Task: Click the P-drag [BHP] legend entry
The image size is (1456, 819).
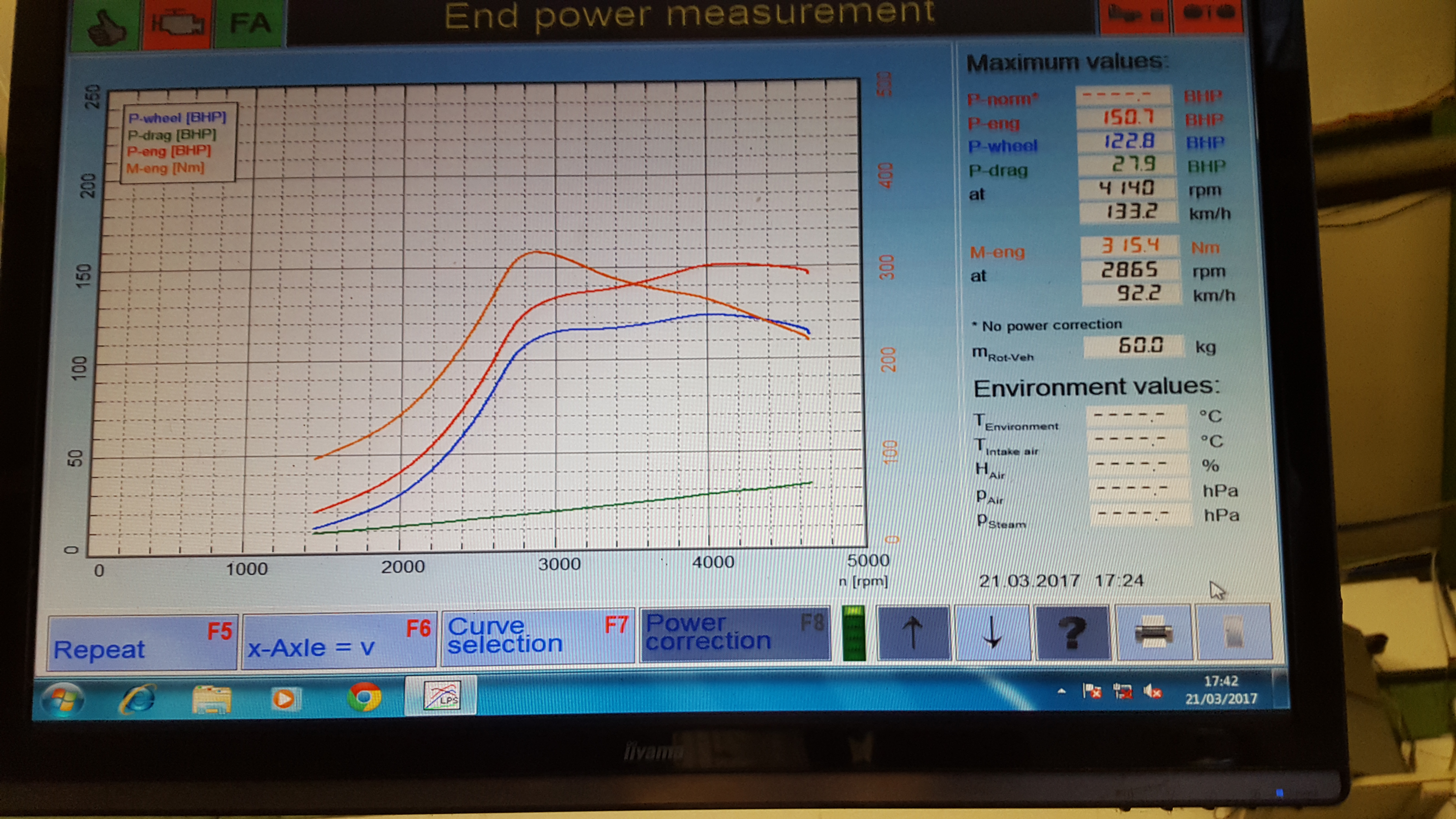Action: point(172,135)
